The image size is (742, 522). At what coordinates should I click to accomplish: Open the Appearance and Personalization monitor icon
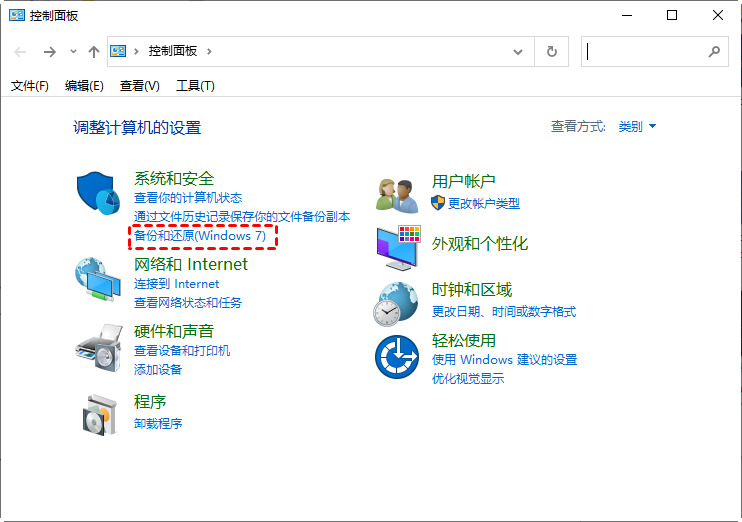[398, 247]
